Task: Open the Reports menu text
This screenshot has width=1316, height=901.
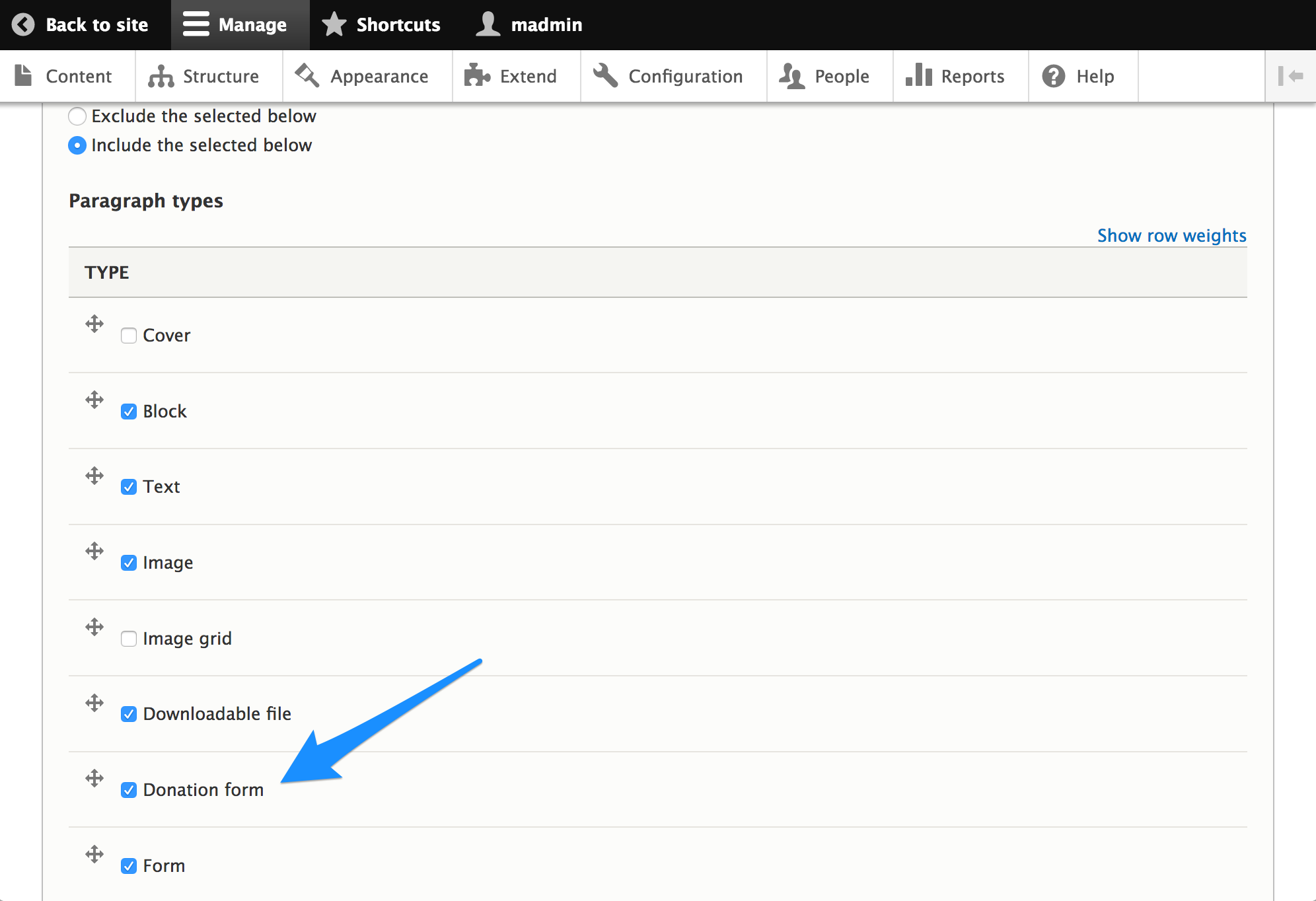Action: pyautogui.click(x=972, y=77)
